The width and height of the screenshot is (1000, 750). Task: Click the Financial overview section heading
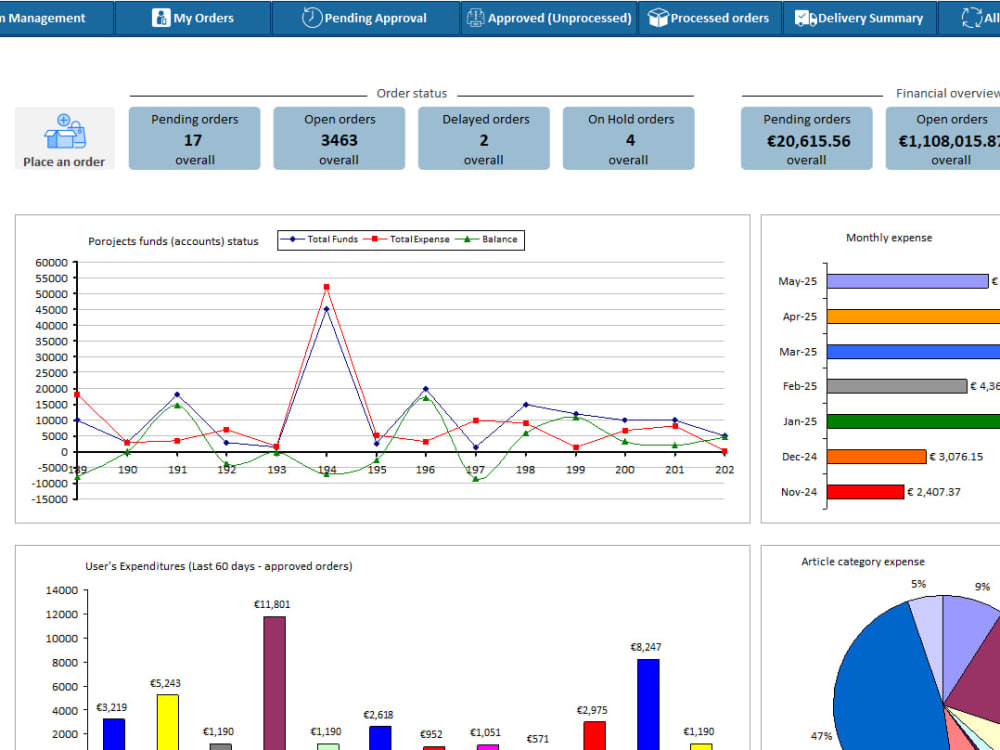coord(948,94)
